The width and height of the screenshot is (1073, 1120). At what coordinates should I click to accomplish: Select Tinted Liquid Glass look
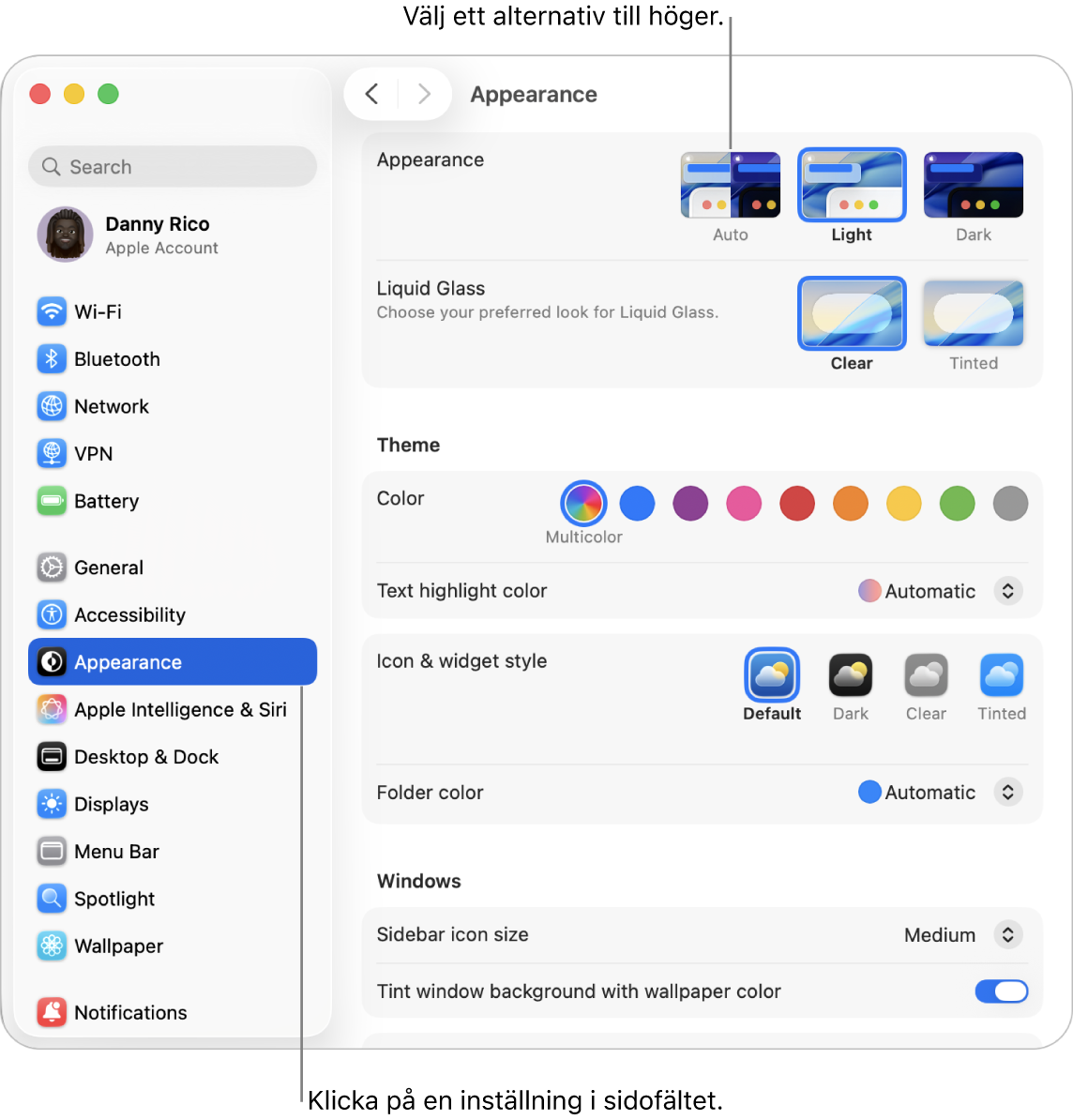point(973,313)
